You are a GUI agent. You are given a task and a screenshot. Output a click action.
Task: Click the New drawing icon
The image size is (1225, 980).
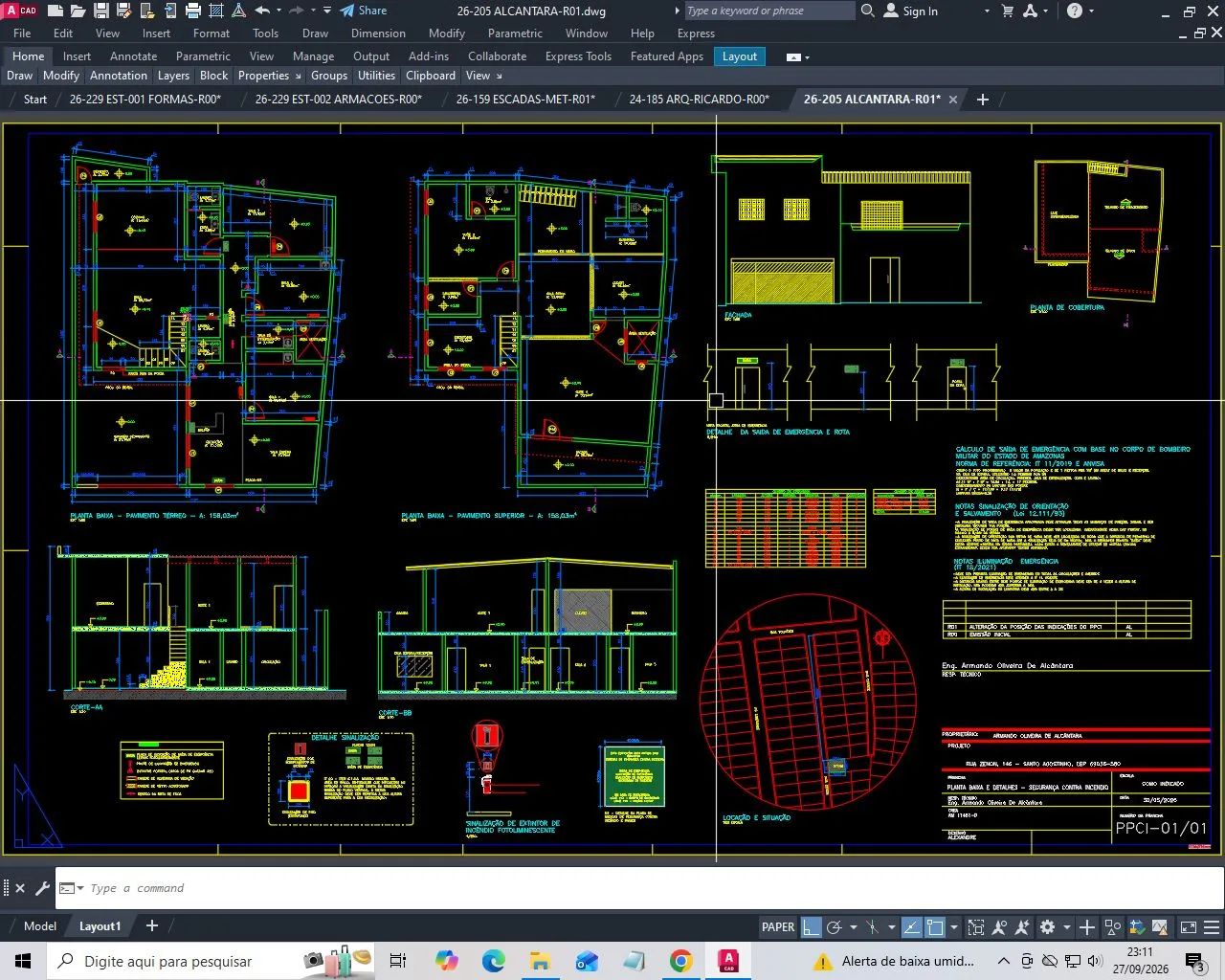pyautogui.click(x=56, y=11)
